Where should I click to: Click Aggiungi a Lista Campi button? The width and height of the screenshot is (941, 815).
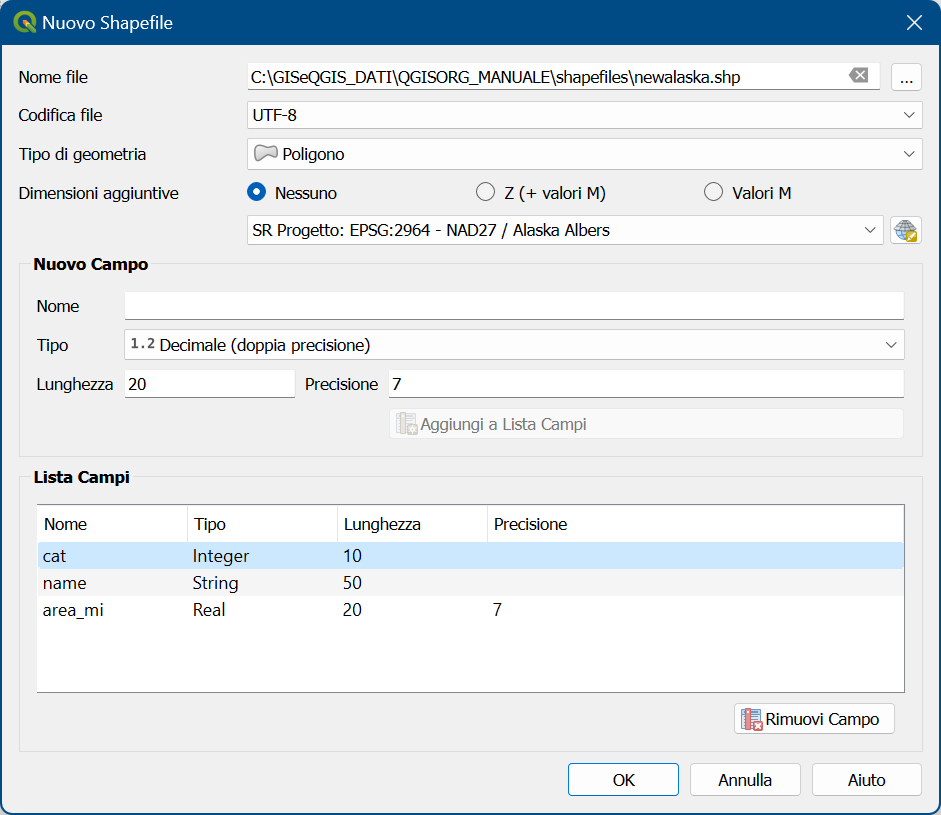(646, 424)
